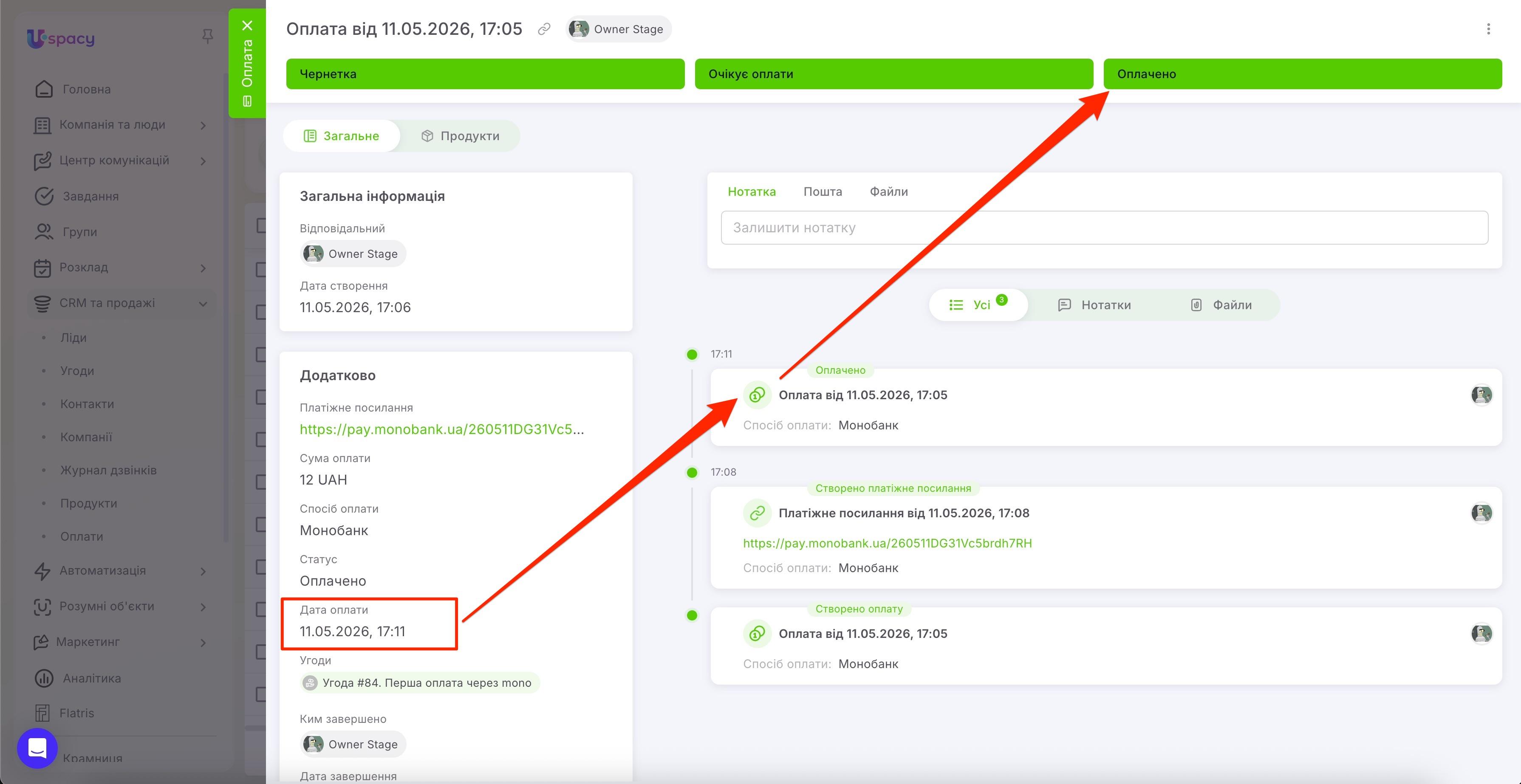Click Owner Stage chip in header
This screenshot has width=1521, height=784.
tap(618, 29)
